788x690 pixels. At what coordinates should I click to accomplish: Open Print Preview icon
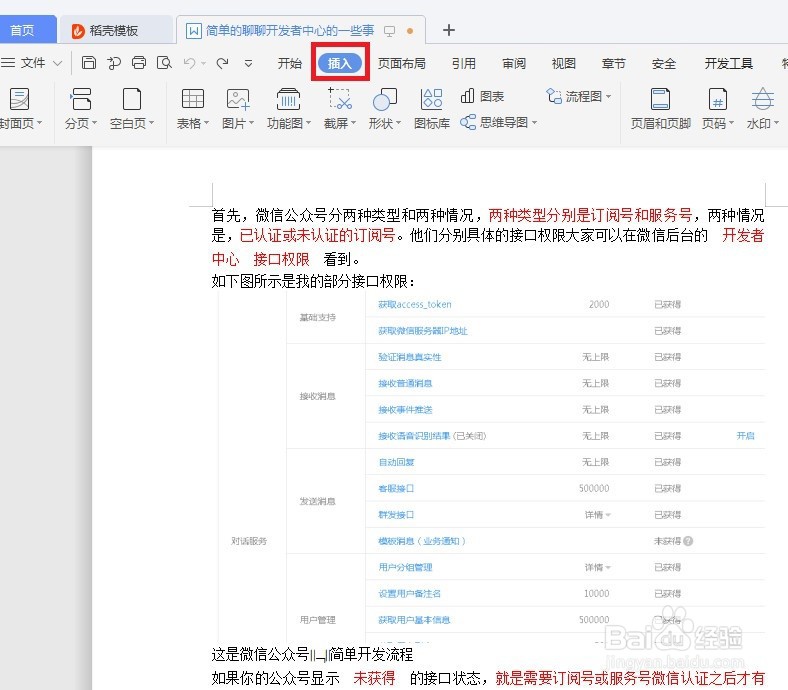164,63
